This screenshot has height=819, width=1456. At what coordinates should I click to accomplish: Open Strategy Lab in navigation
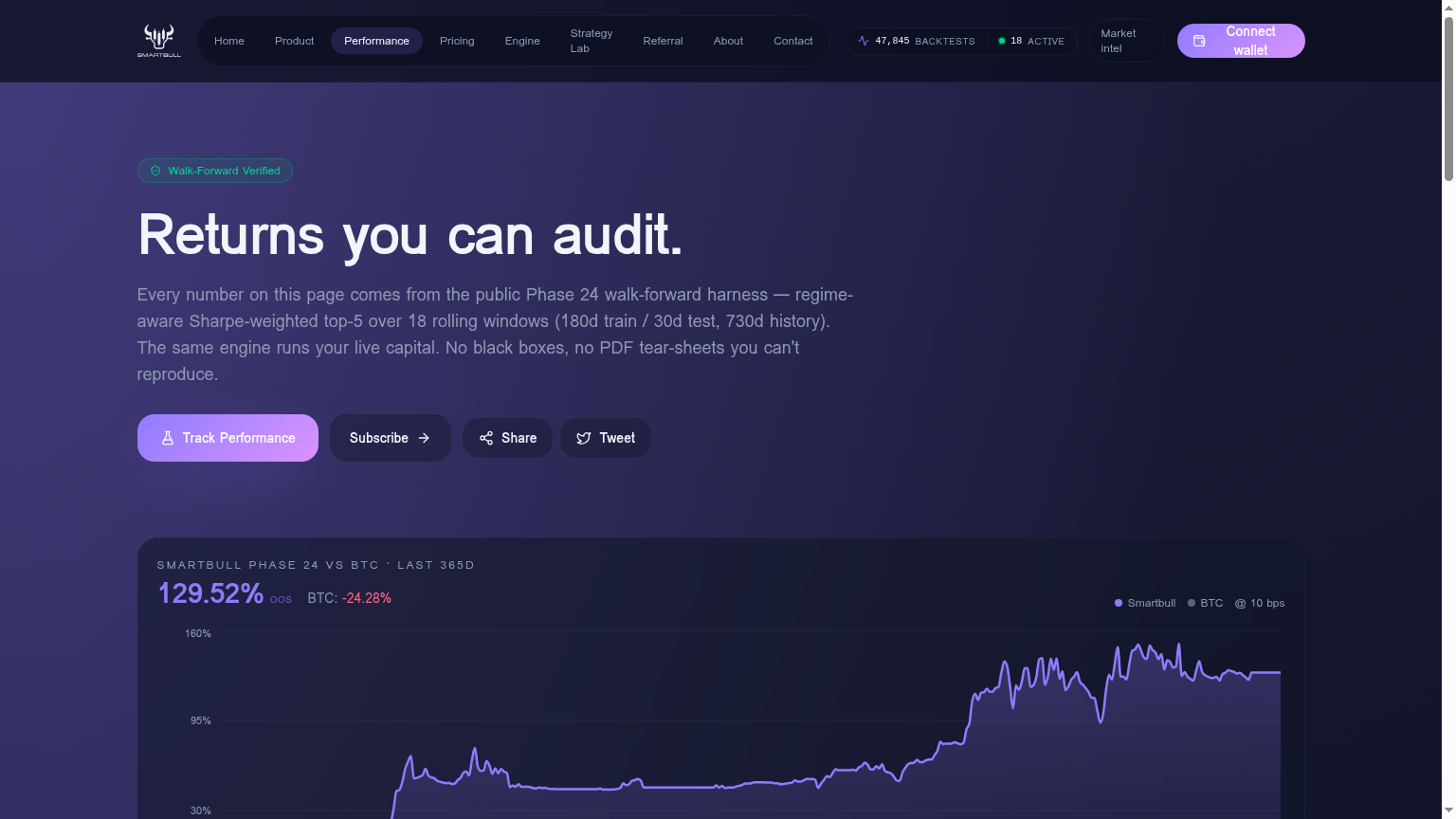pos(591,41)
